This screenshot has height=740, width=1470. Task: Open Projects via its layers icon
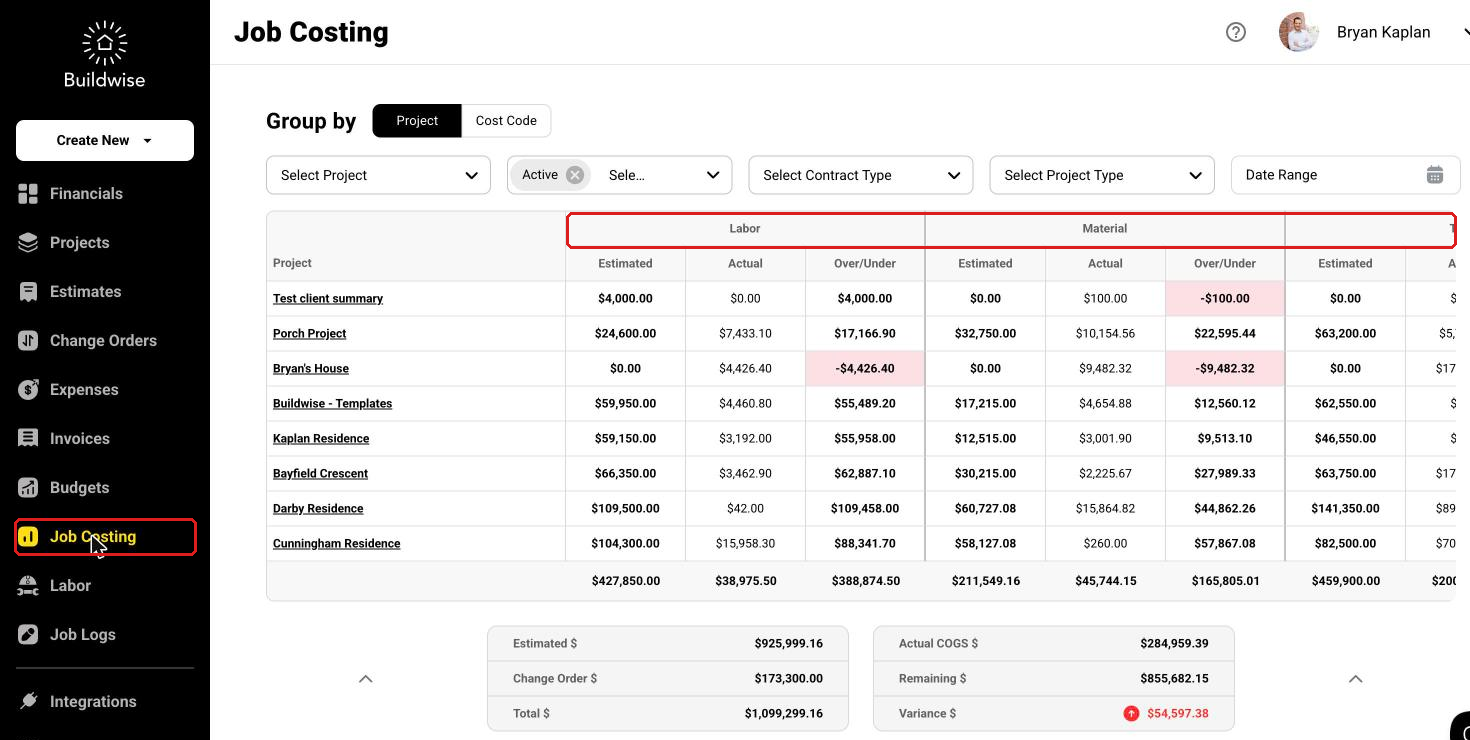[28, 243]
